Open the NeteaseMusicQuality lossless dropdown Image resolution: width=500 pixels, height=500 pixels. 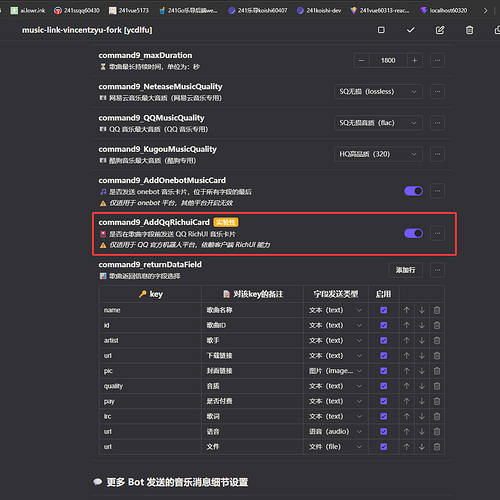click(378, 92)
